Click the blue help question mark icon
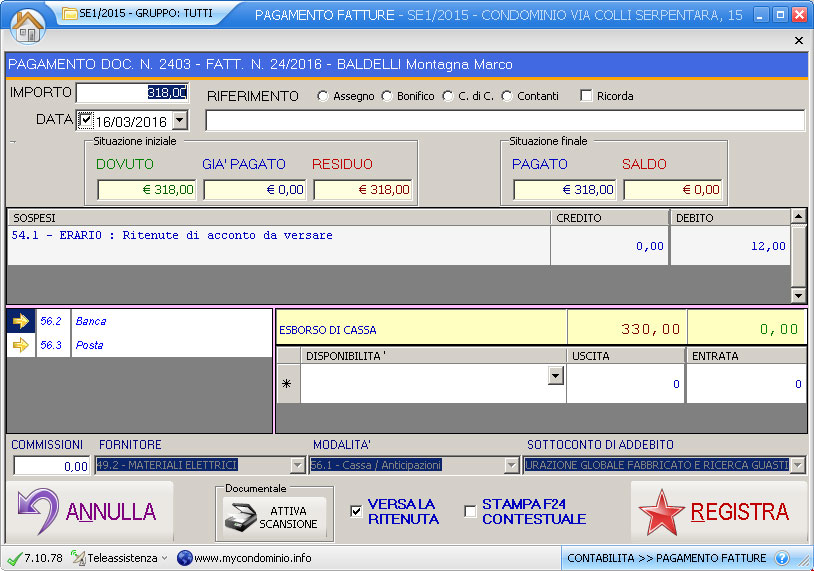This screenshot has width=814, height=571. pos(782,558)
